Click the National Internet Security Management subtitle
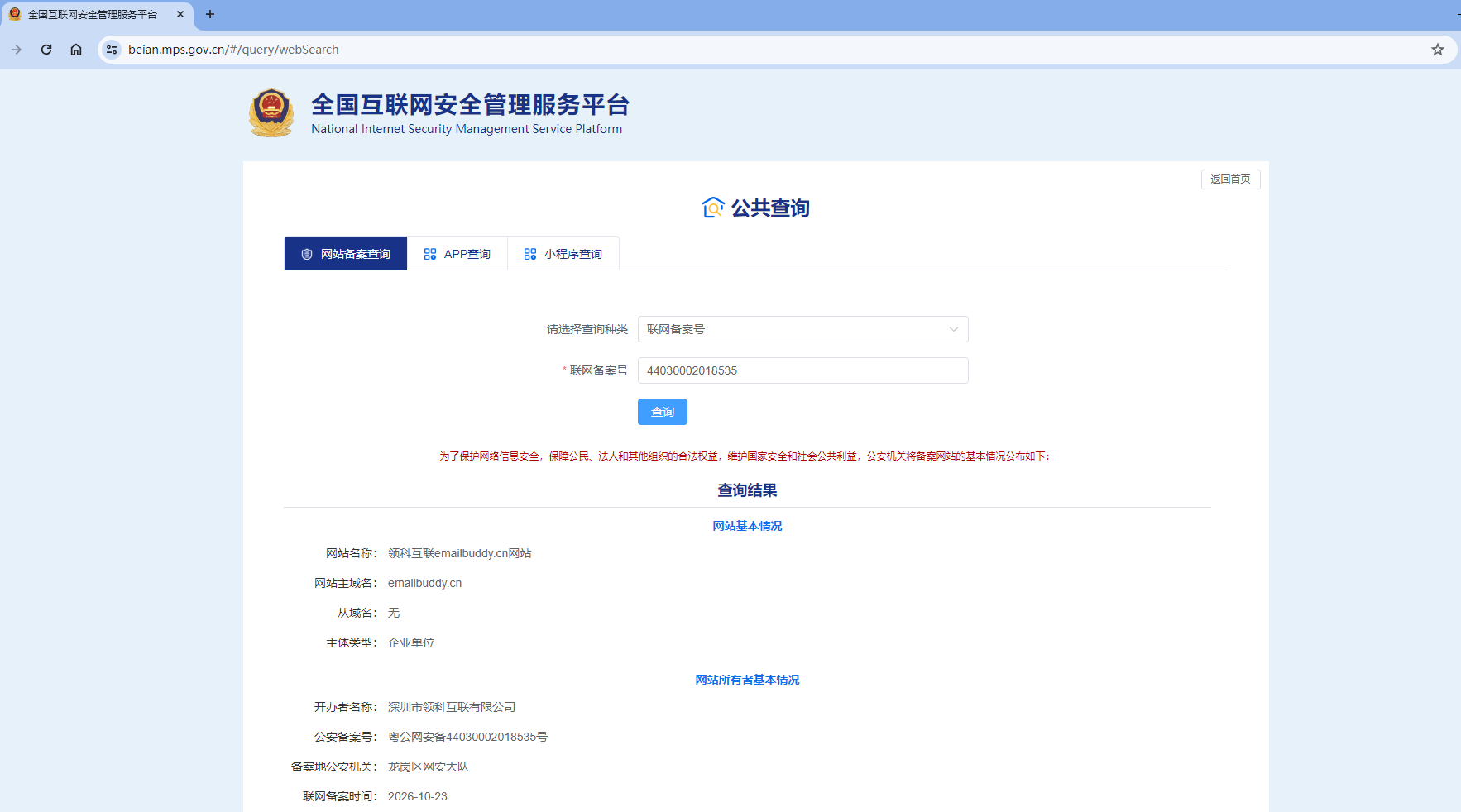The image size is (1461, 812). click(x=467, y=129)
